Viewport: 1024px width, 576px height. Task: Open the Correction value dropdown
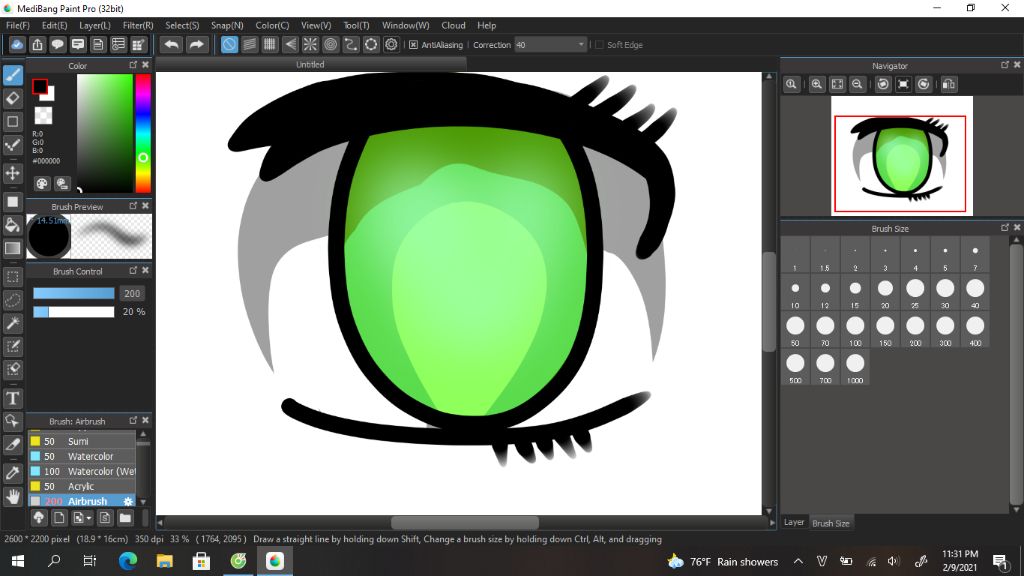click(581, 45)
